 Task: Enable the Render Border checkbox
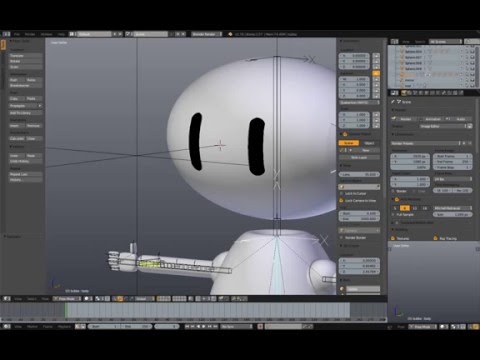(x=341, y=238)
